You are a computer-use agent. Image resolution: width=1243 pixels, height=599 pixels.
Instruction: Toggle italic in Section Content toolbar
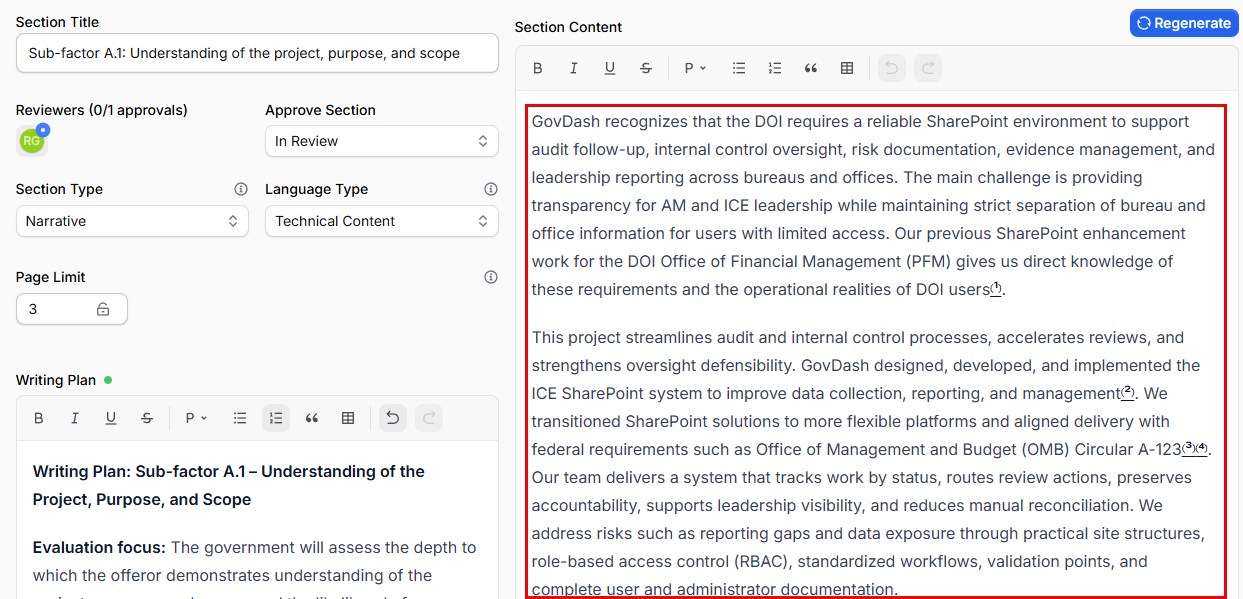point(574,68)
